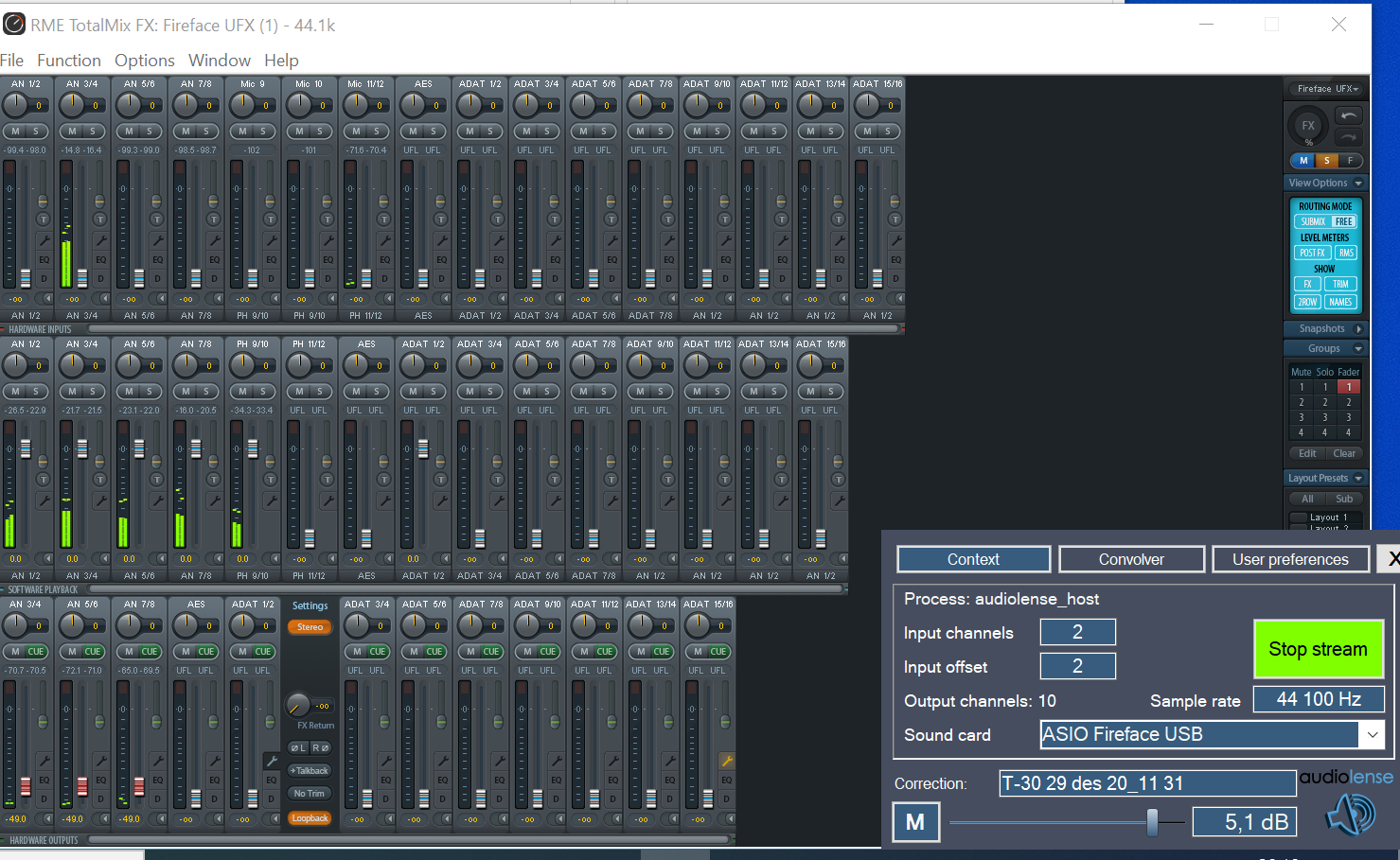Toggle the orange Stereo button
Viewport: 1400px width, 860px height.
coord(310,627)
